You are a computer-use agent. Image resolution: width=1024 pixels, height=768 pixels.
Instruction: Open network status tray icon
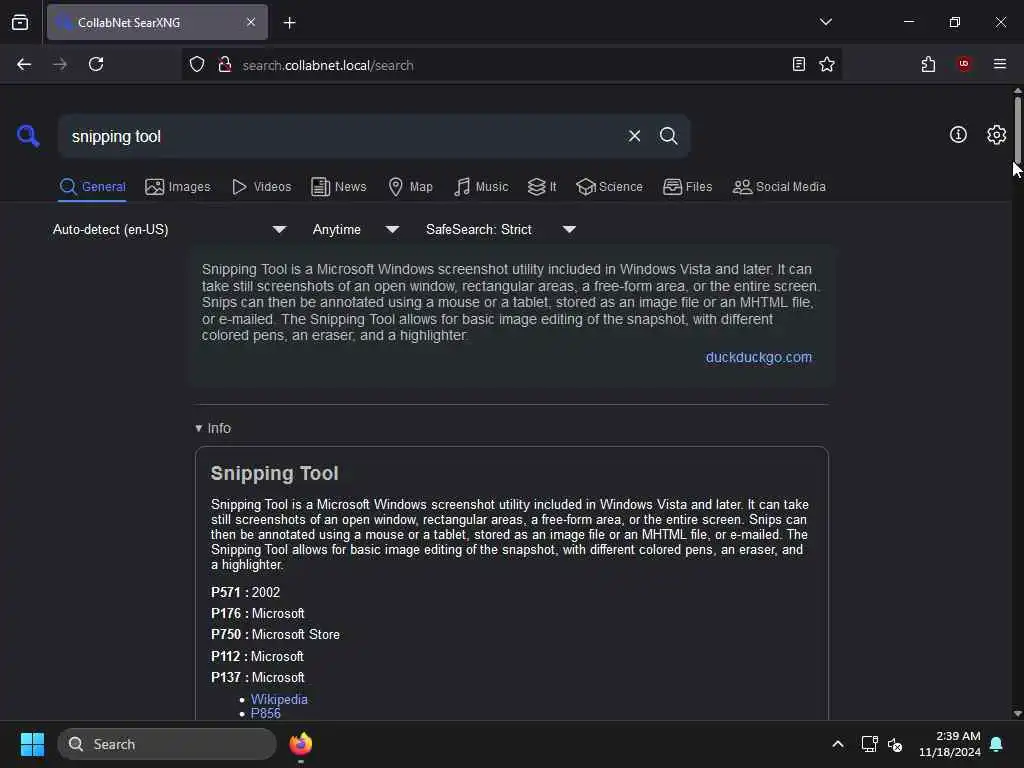[869, 744]
